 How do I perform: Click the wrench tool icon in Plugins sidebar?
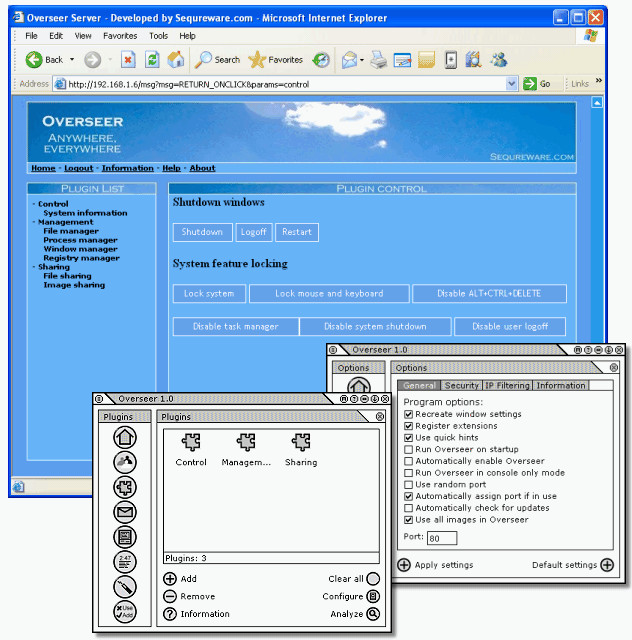(x=125, y=587)
